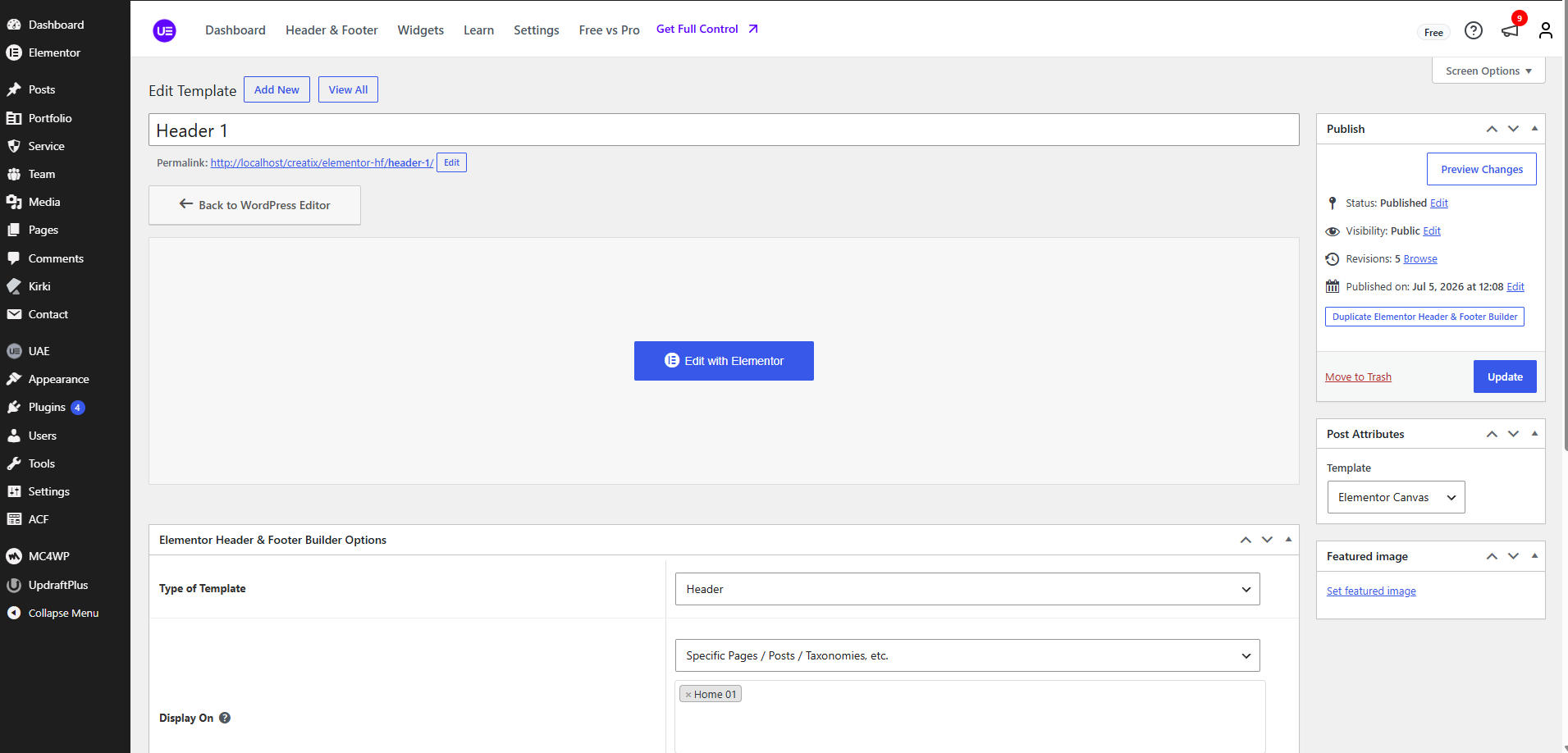Screen dimensions: 1568x753
Task: Click the user account profile icon
Action: click(1546, 30)
